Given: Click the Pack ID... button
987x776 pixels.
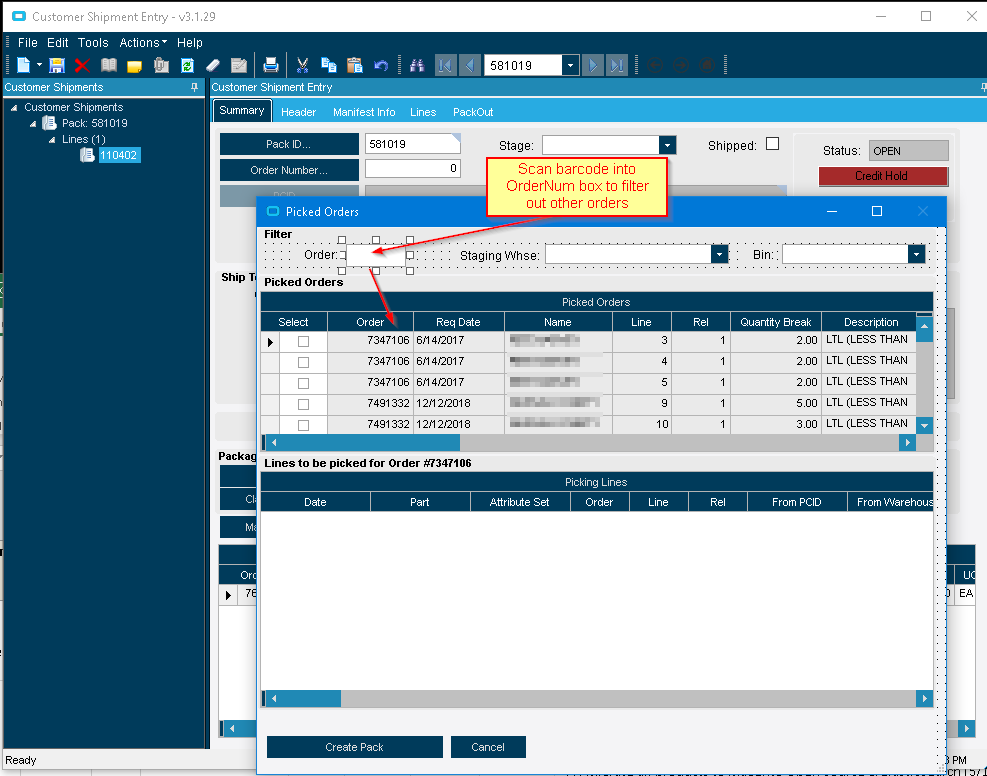Looking at the screenshot, I should click(x=289, y=144).
